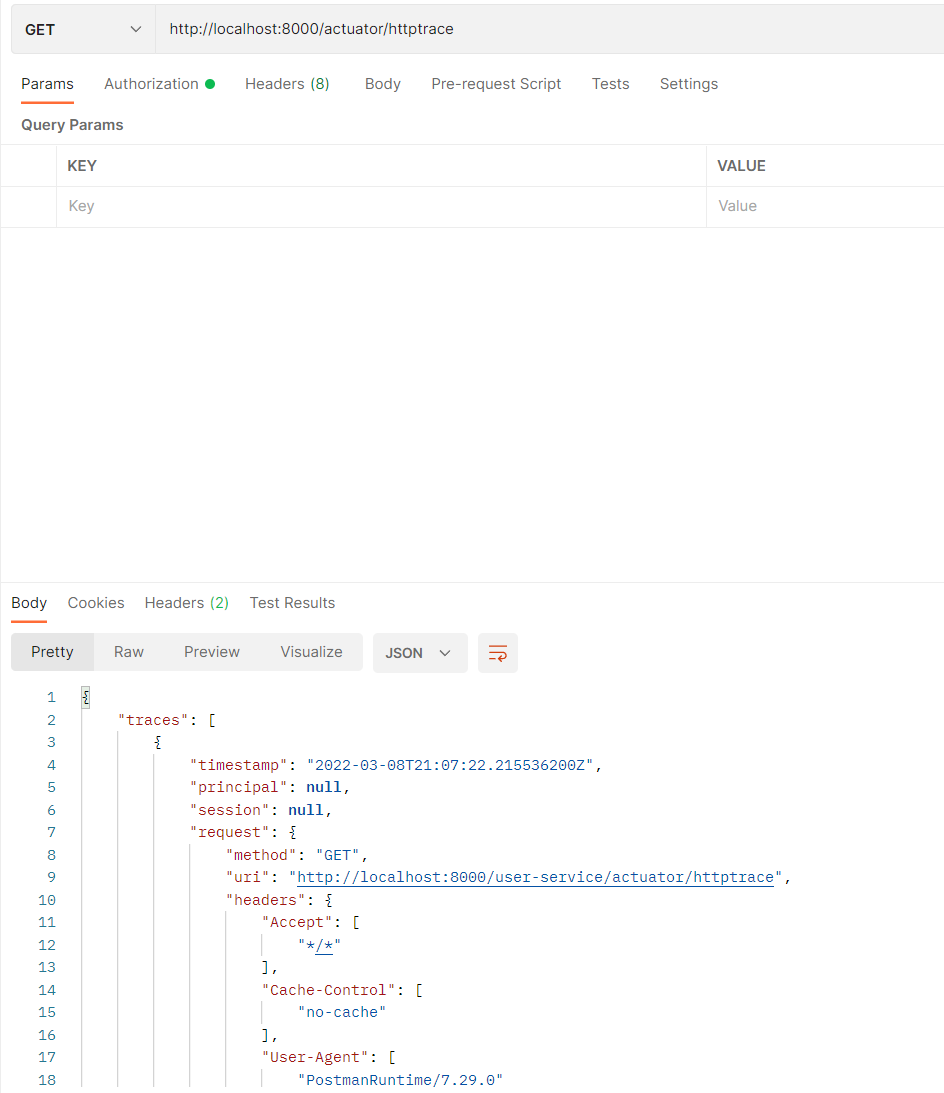The image size is (944, 1093).
Task: Open the Pre-request Script tab
Action: point(496,84)
